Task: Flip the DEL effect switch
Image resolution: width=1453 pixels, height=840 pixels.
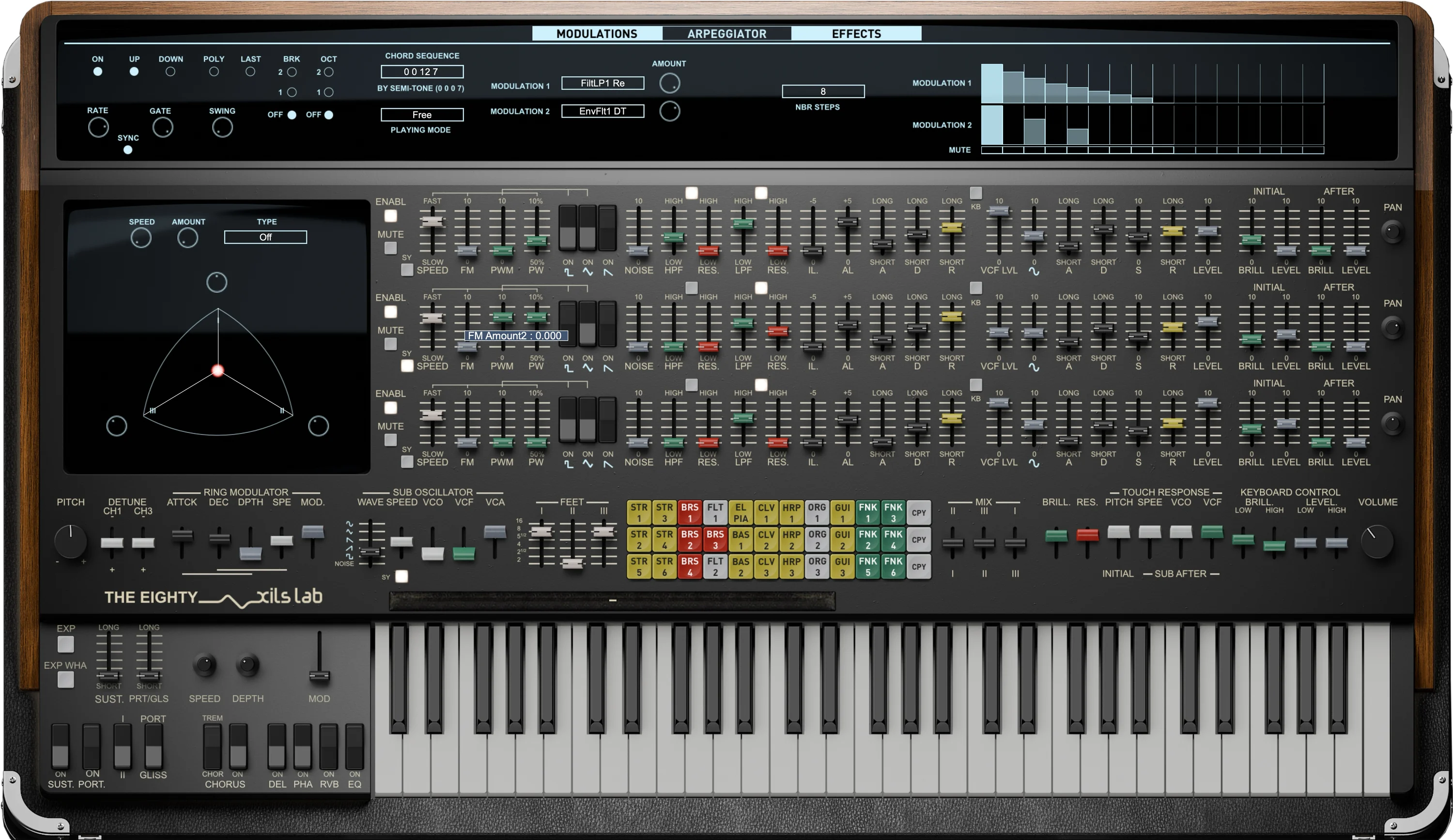Action: (277, 747)
